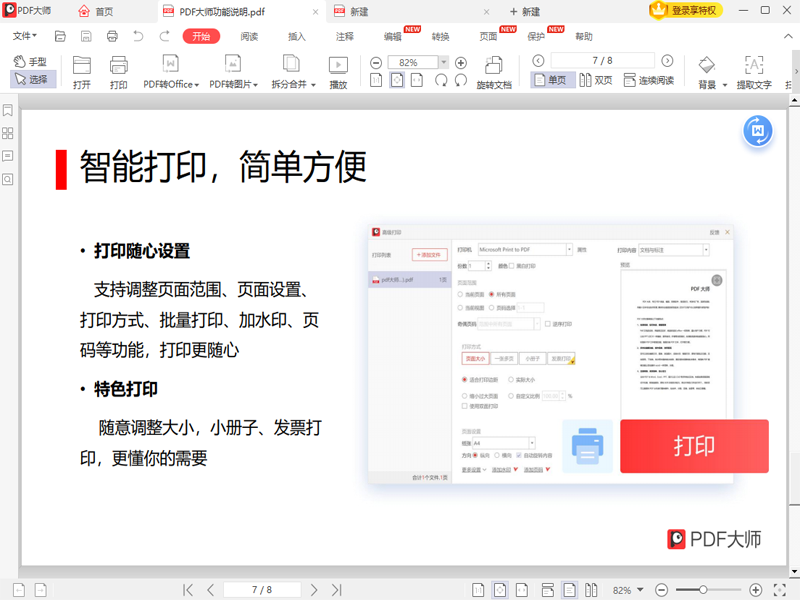Open the bookmarks panel in the left sidebar
Image resolution: width=800 pixels, height=600 pixels.
(8, 110)
